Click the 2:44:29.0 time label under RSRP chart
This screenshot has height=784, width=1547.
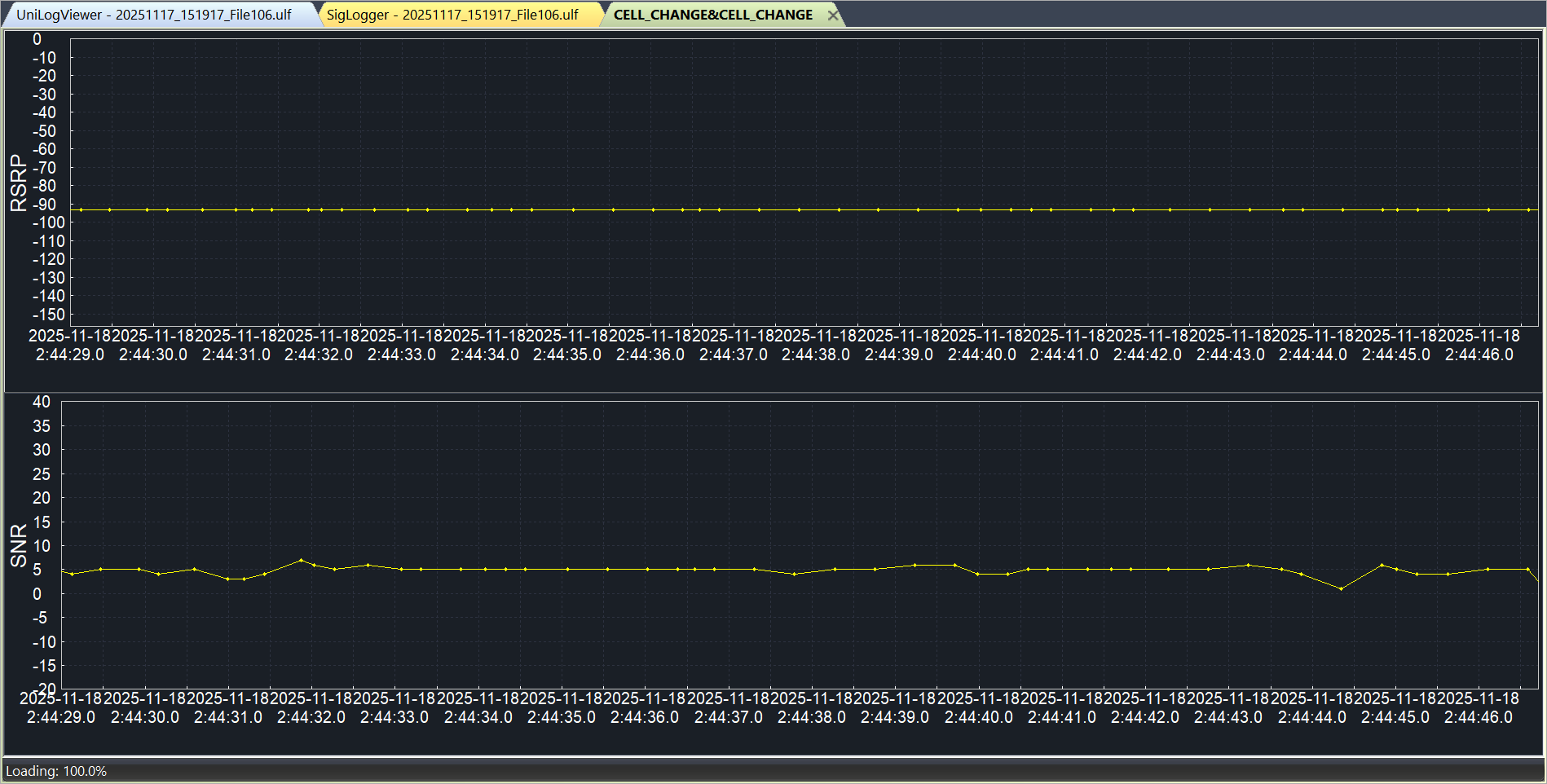point(70,355)
